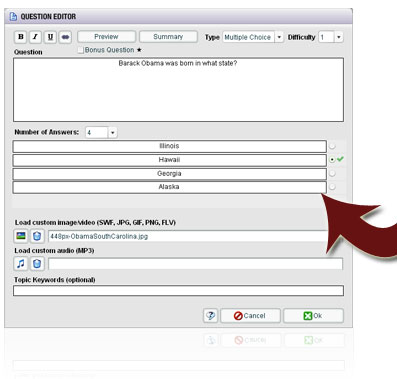397x379 pixels.
Task: Mark Illinois as the correct answer
Action: 332,146
